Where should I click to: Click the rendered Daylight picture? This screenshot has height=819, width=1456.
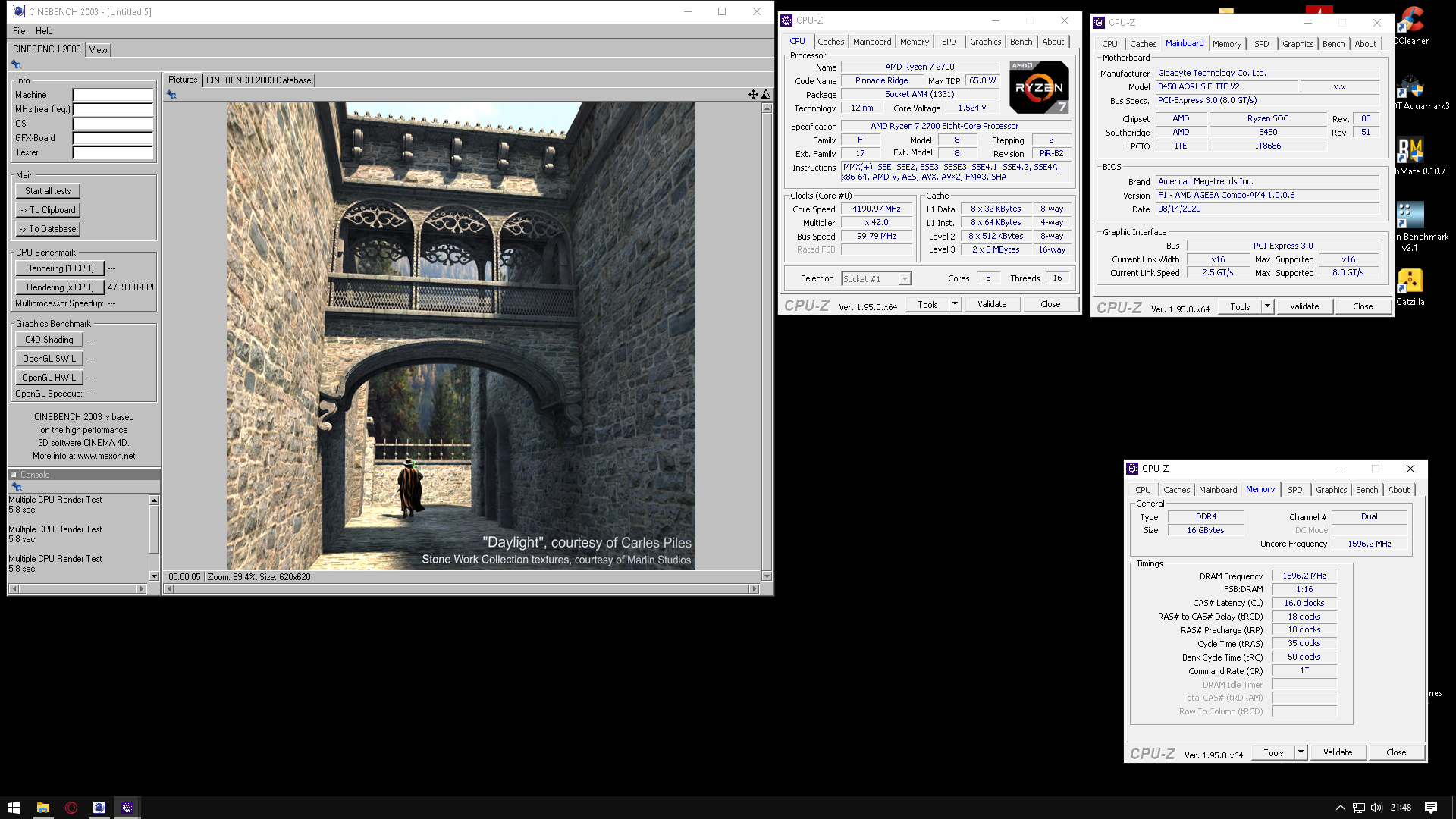[461, 336]
